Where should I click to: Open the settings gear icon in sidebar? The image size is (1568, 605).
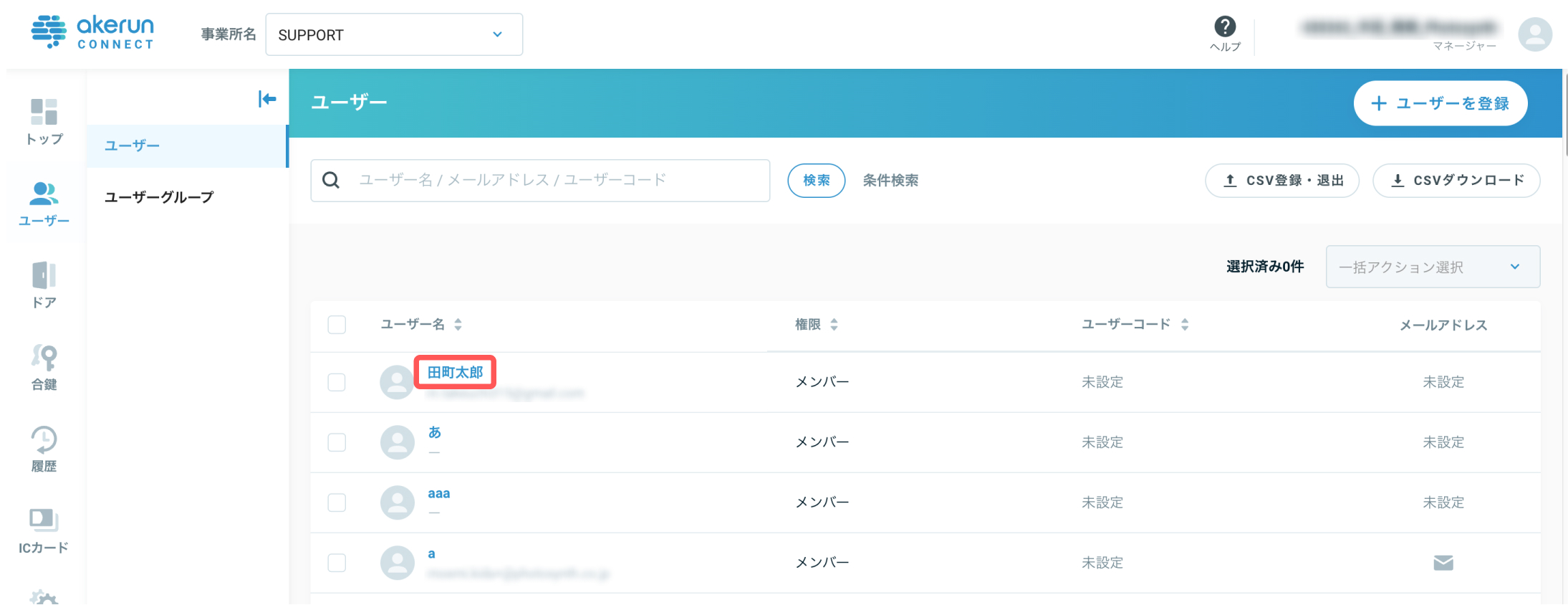(44, 597)
